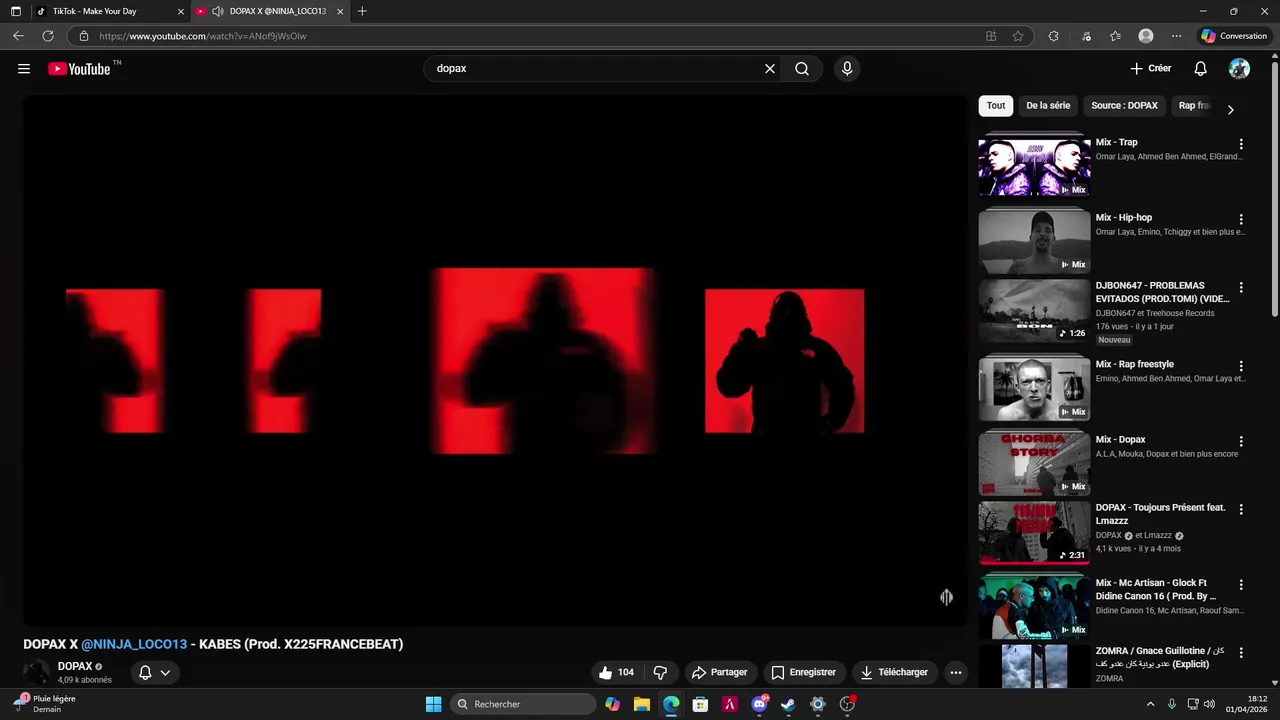
Task: Open options for Mix - Trap
Action: coord(1241,144)
